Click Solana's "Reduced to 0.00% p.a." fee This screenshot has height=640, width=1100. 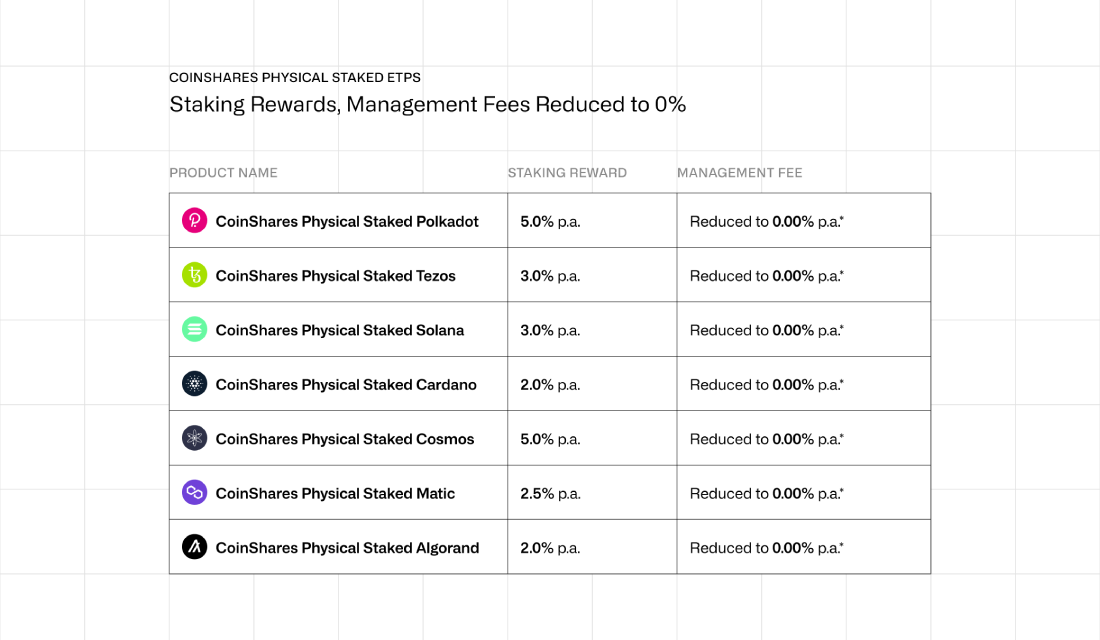[767, 331]
